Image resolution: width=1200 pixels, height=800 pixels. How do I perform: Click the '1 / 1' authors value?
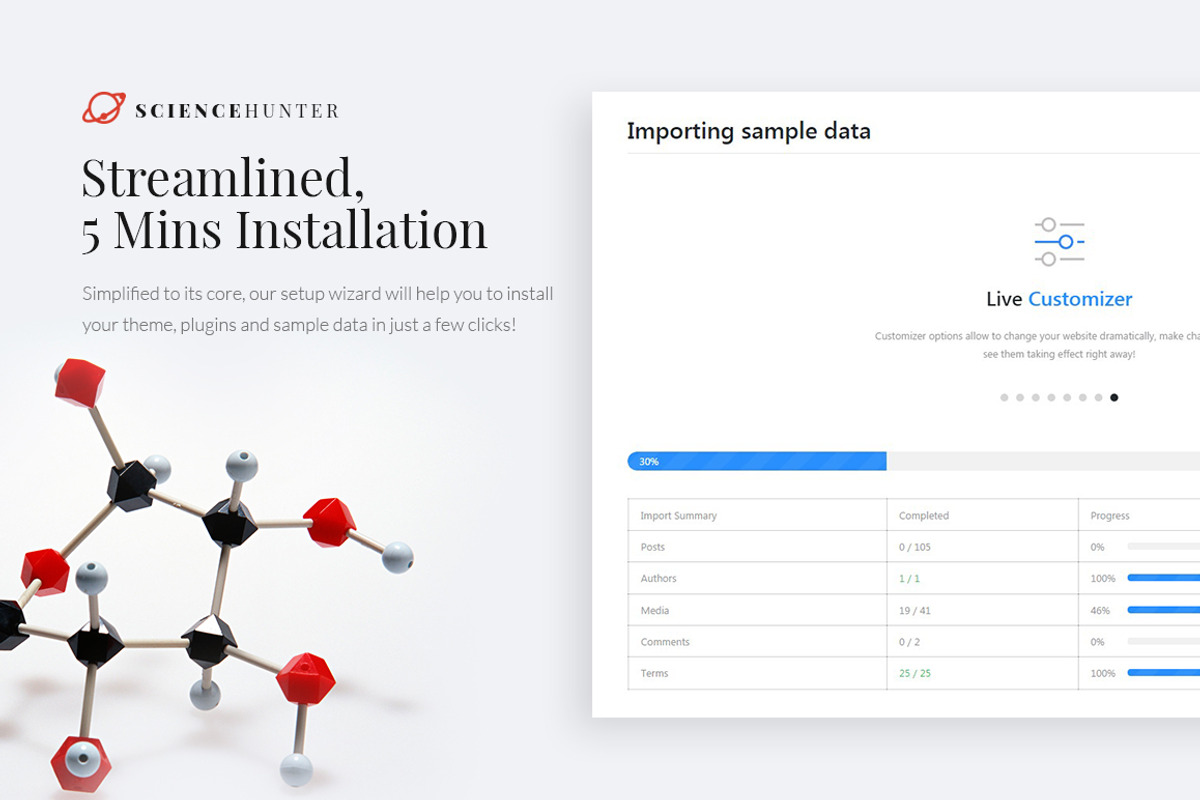[909, 578]
